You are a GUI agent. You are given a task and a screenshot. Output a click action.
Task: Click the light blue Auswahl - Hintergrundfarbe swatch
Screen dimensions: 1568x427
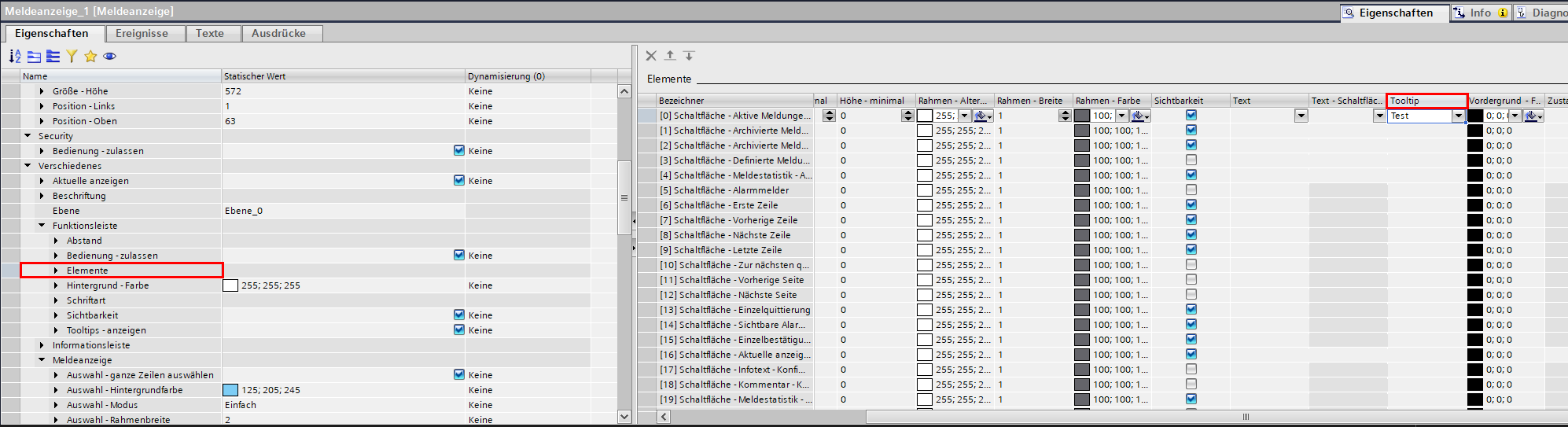point(230,390)
